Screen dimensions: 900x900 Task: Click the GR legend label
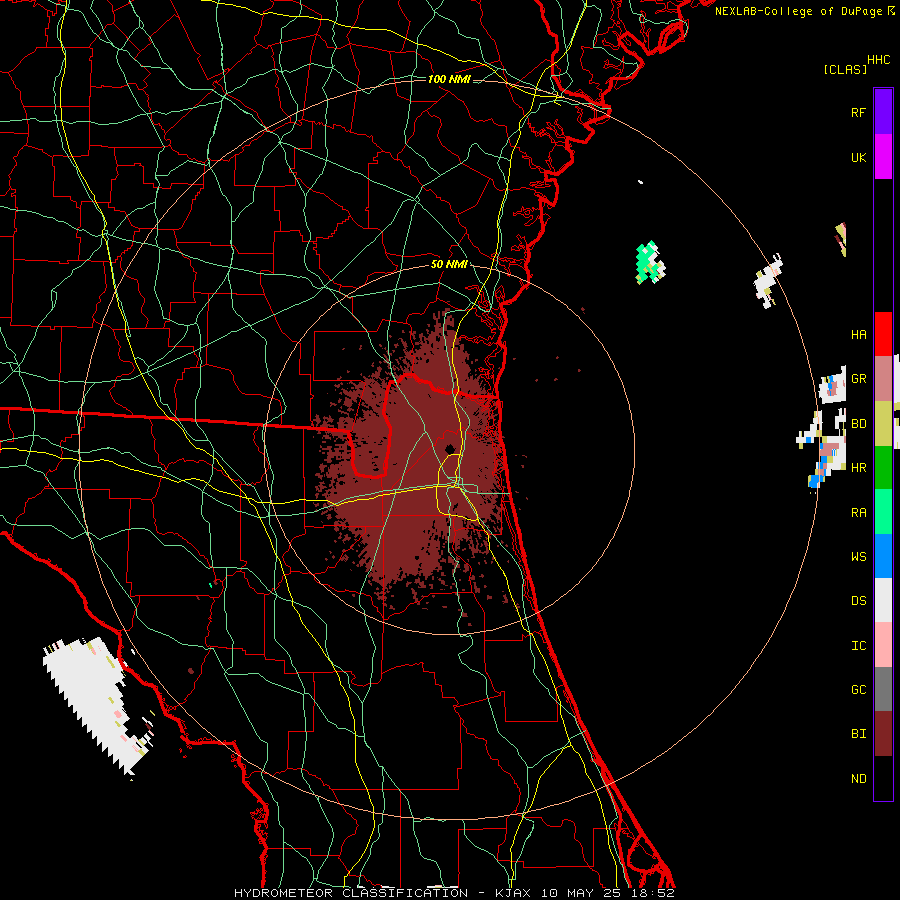[858, 379]
